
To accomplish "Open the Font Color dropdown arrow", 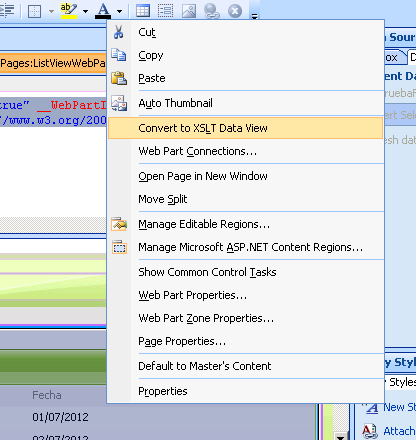I will (119, 11).
